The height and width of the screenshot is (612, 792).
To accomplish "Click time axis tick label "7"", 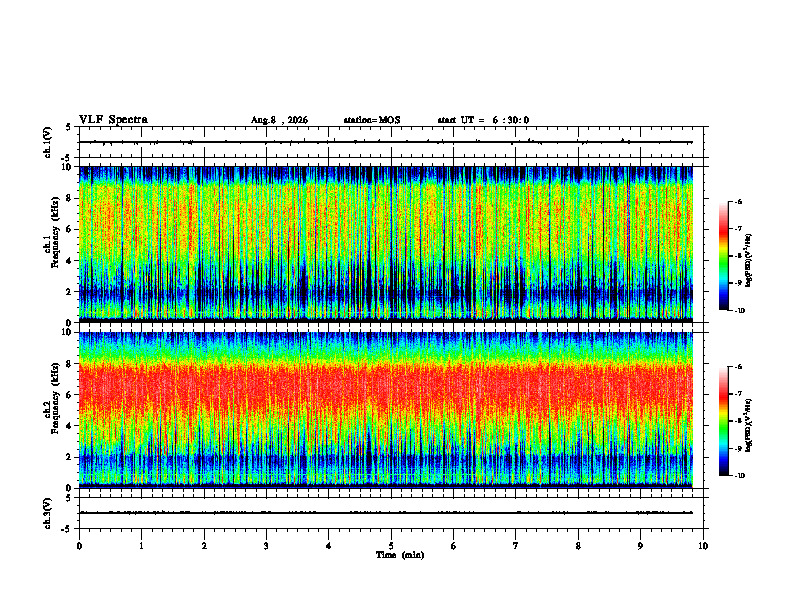I will coord(516,546).
